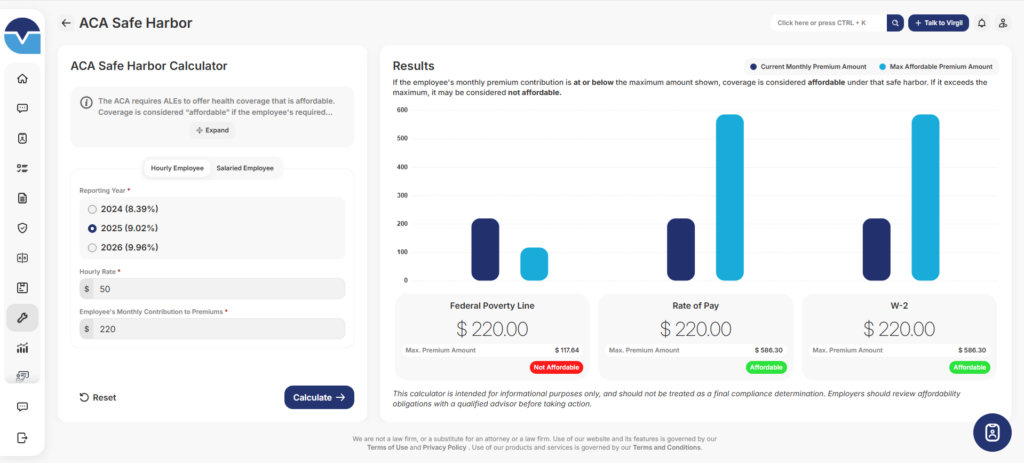Viewport: 1024px width, 463px height.
Task: Toggle Max Affordable Premium Amount legend swatch
Action: click(x=881, y=66)
